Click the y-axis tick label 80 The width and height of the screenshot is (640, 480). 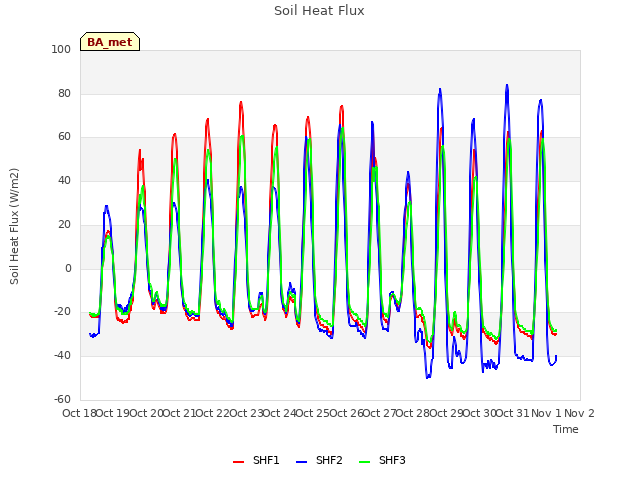click(x=64, y=93)
